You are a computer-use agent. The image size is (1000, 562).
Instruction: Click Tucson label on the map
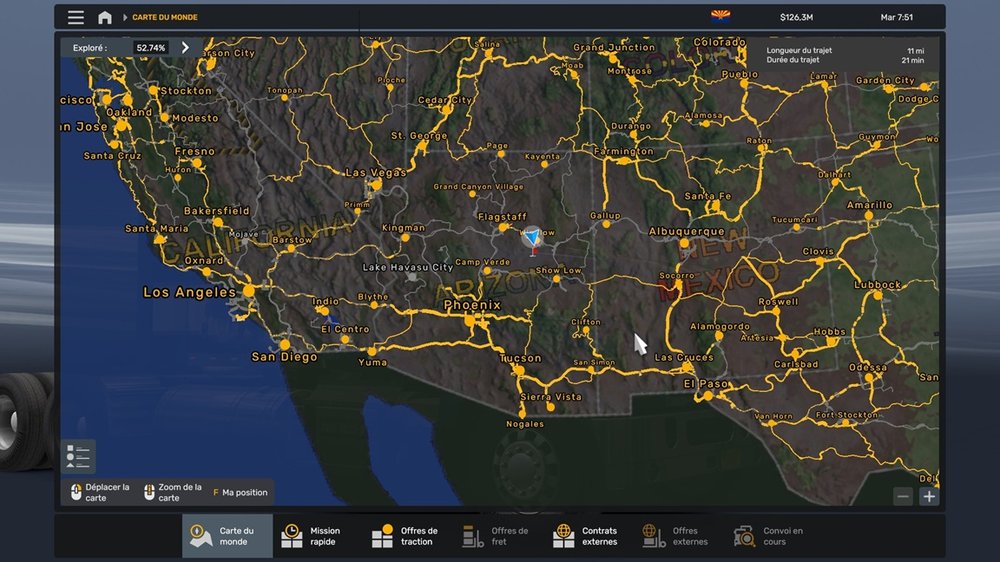[520, 358]
